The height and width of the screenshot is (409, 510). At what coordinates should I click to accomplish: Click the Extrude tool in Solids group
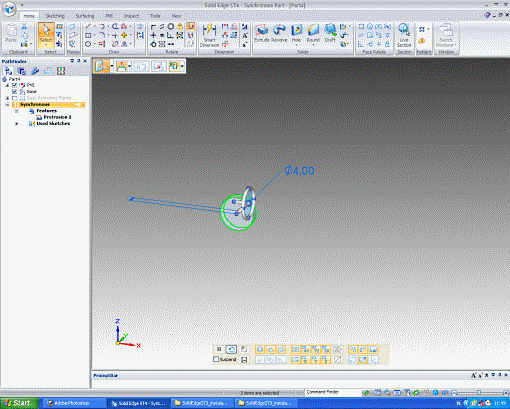[262, 34]
